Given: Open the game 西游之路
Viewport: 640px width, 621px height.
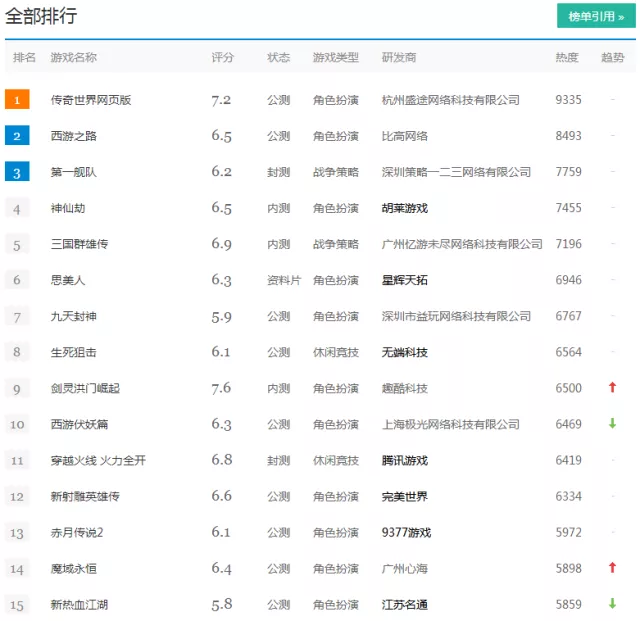Looking at the screenshot, I should (73, 136).
